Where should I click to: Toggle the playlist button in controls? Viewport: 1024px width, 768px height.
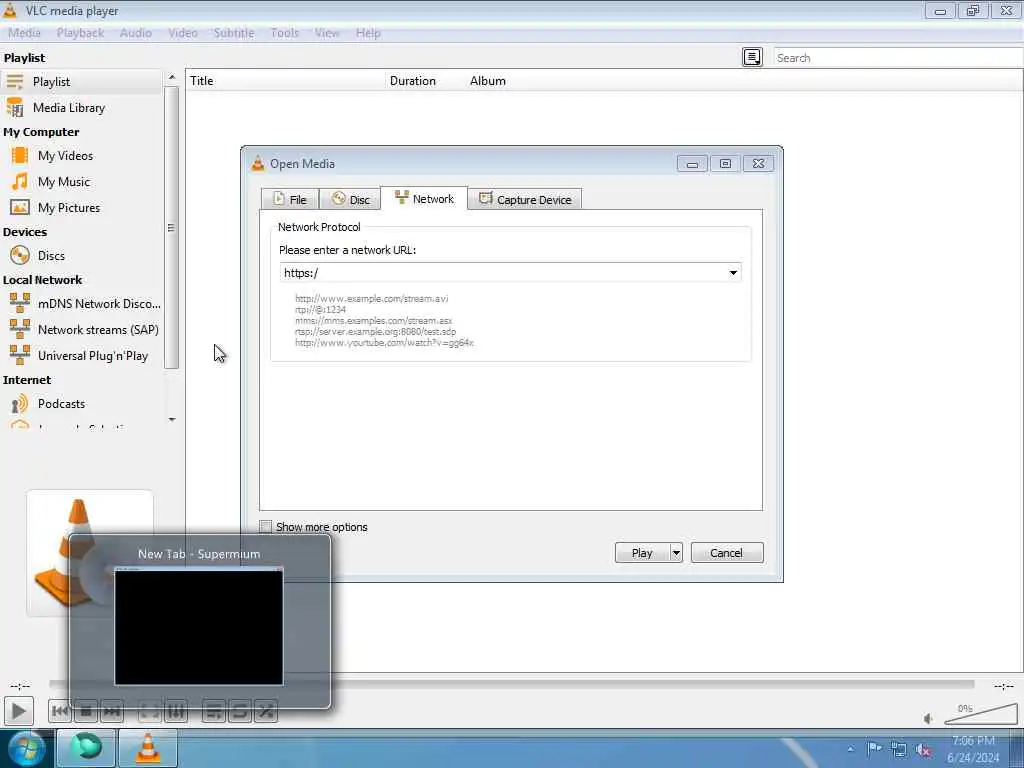click(214, 711)
